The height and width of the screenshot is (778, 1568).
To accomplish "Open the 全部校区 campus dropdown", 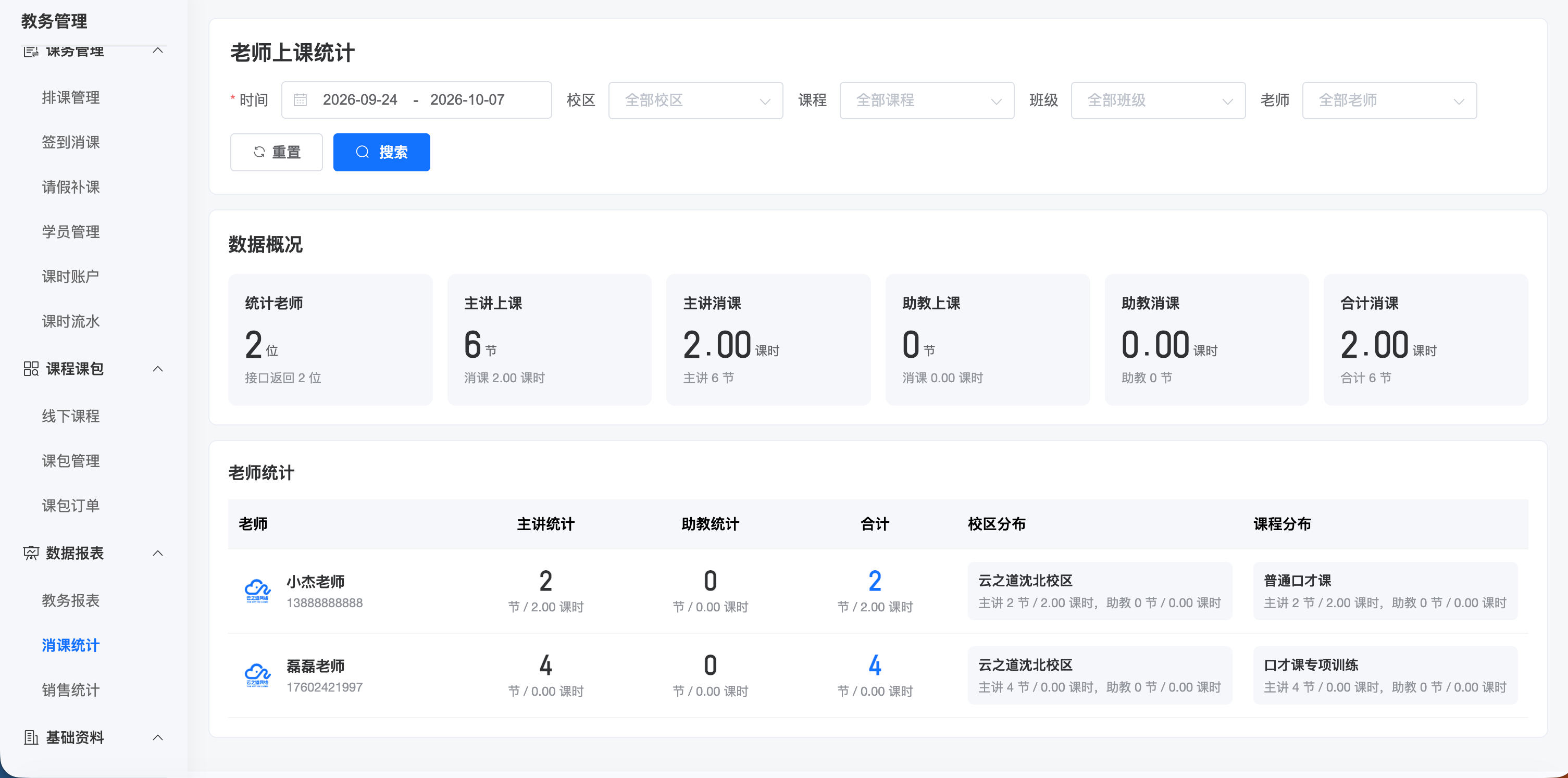I will coord(695,101).
